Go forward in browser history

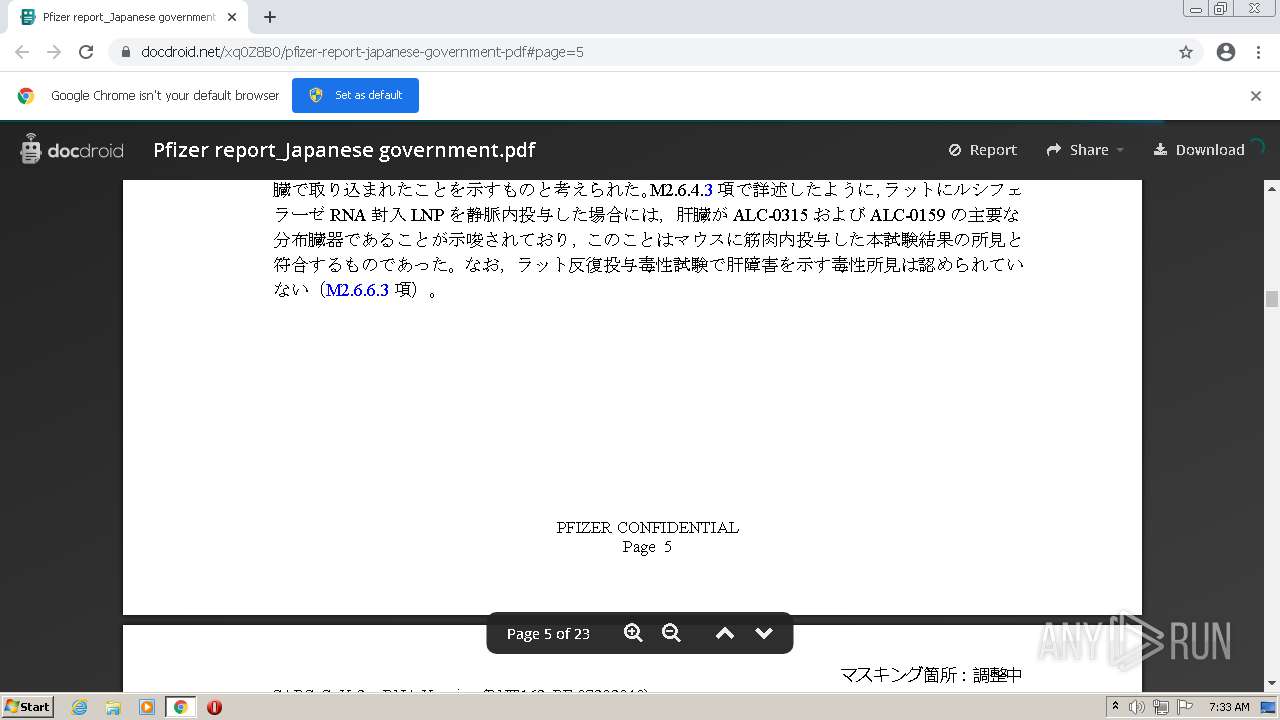point(54,52)
